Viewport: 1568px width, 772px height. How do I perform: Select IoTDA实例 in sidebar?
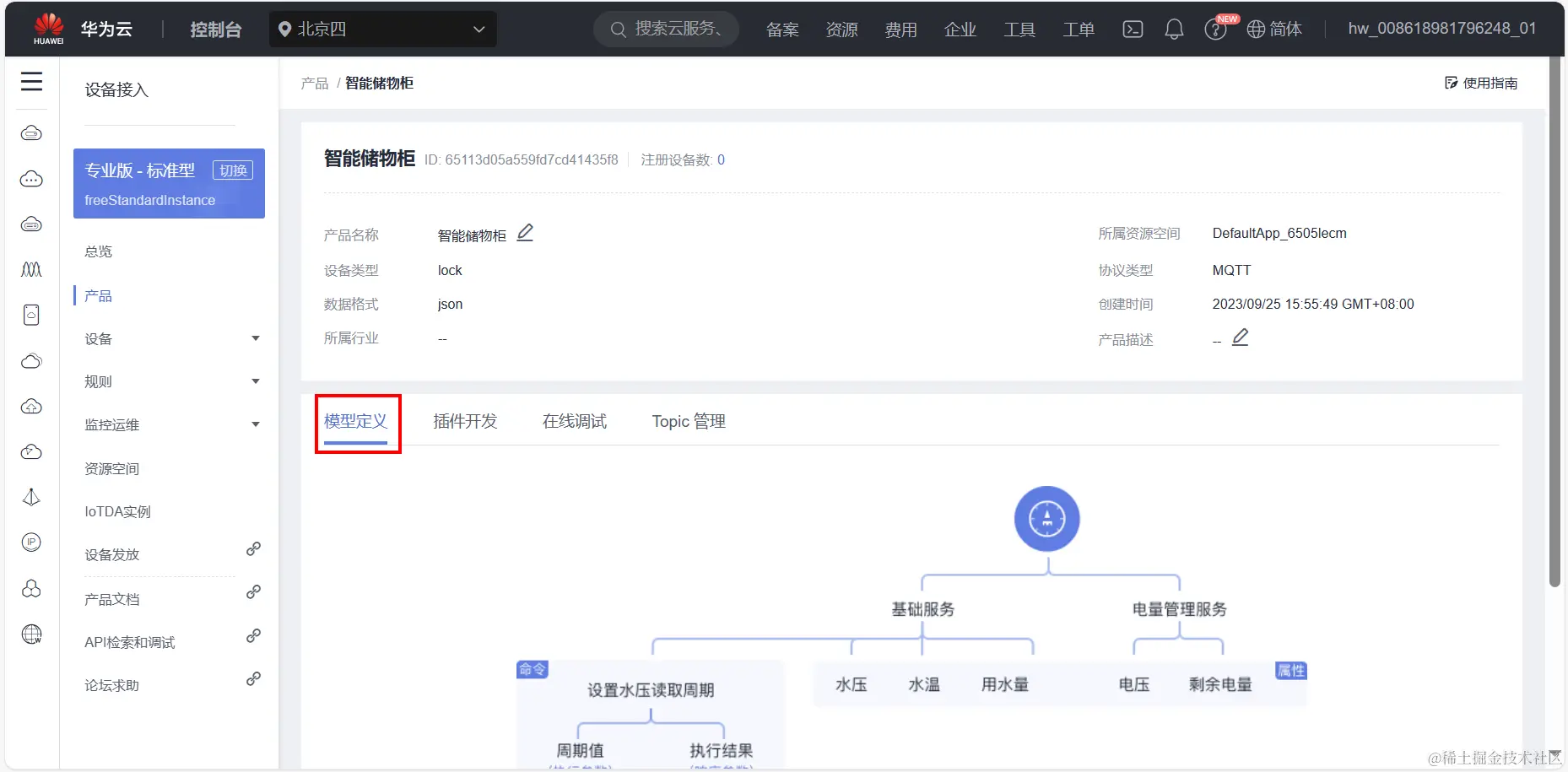(117, 512)
